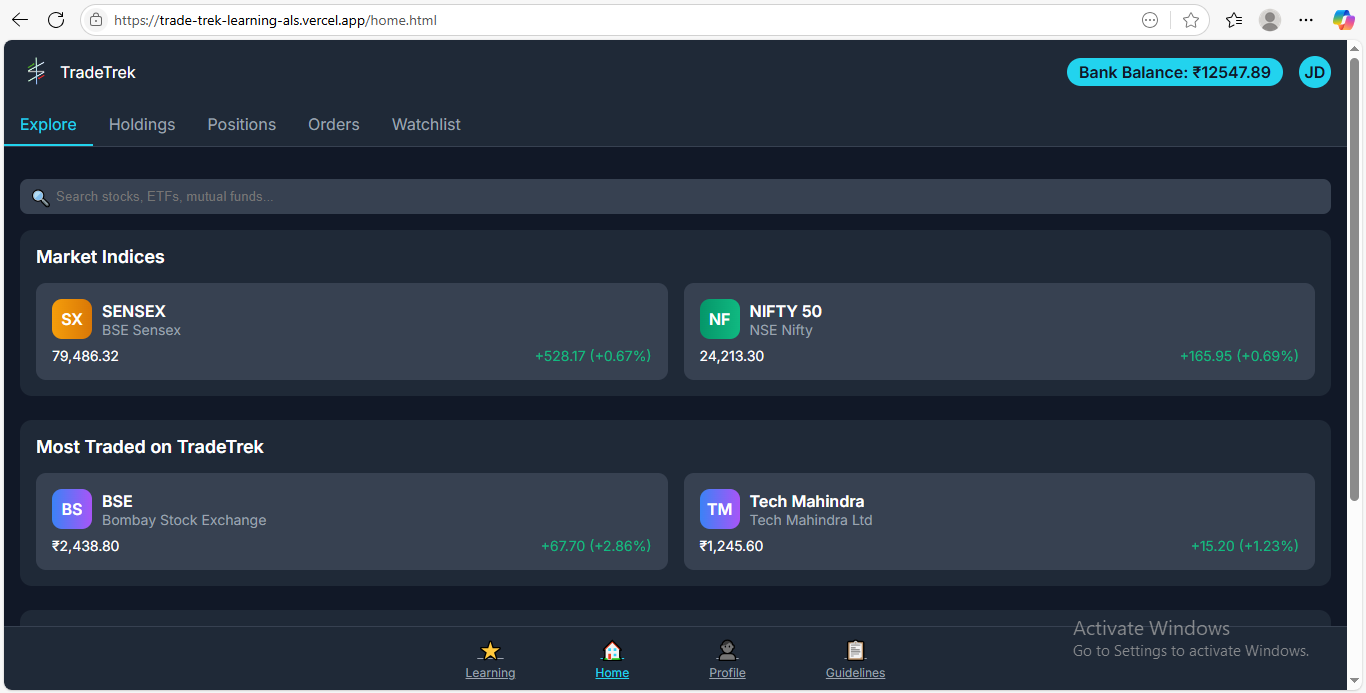Add page to favorites star icon
This screenshot has width=1366, height=693.
coord(1191,20)
